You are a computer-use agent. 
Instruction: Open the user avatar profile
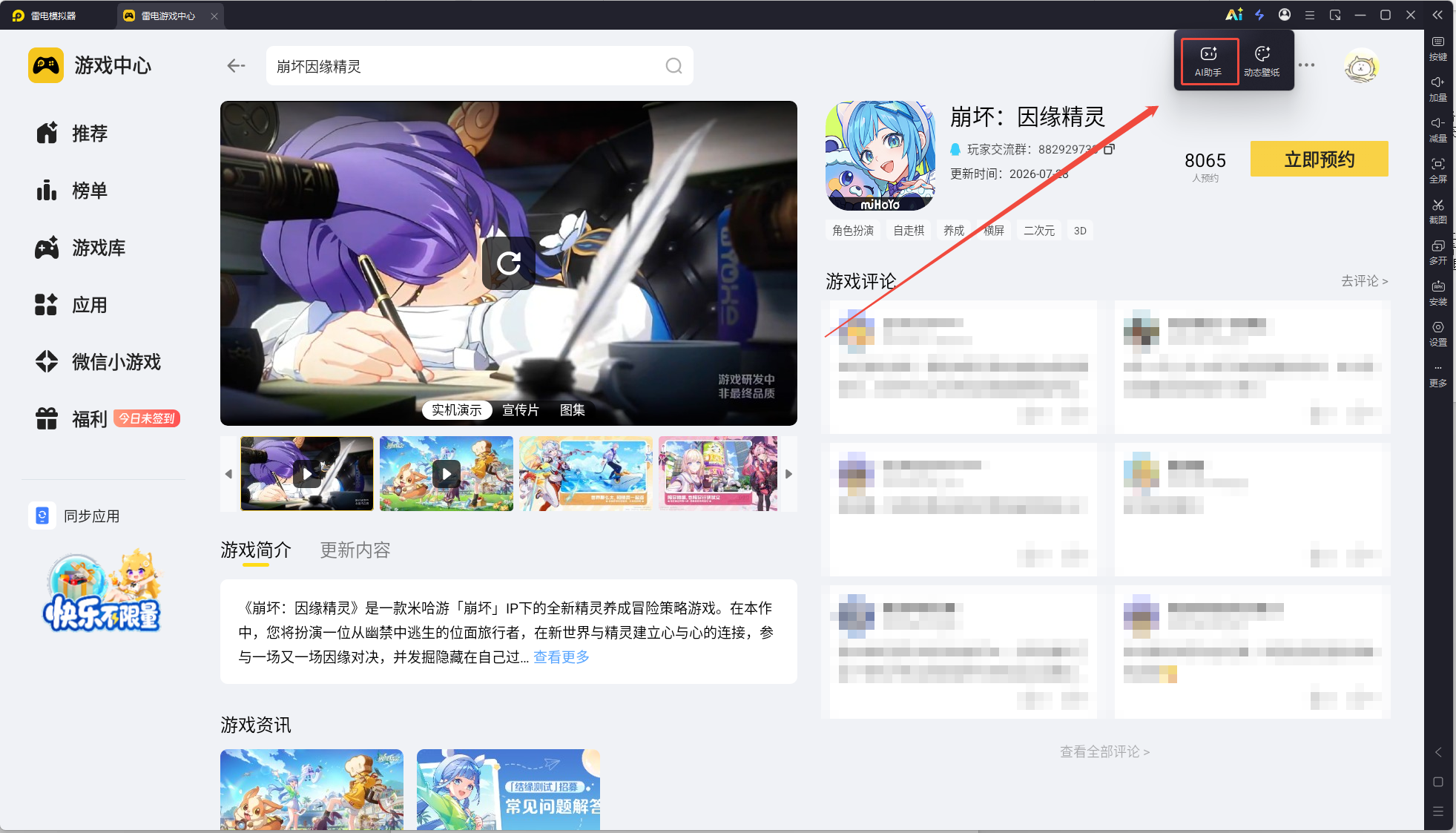click(x=1360, y=67)
